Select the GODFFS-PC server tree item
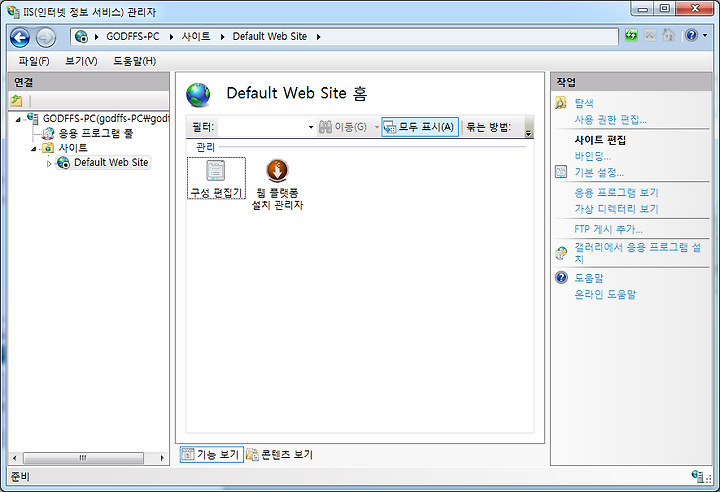This screenshot has width=720, height=492. [x=106, y=118]
